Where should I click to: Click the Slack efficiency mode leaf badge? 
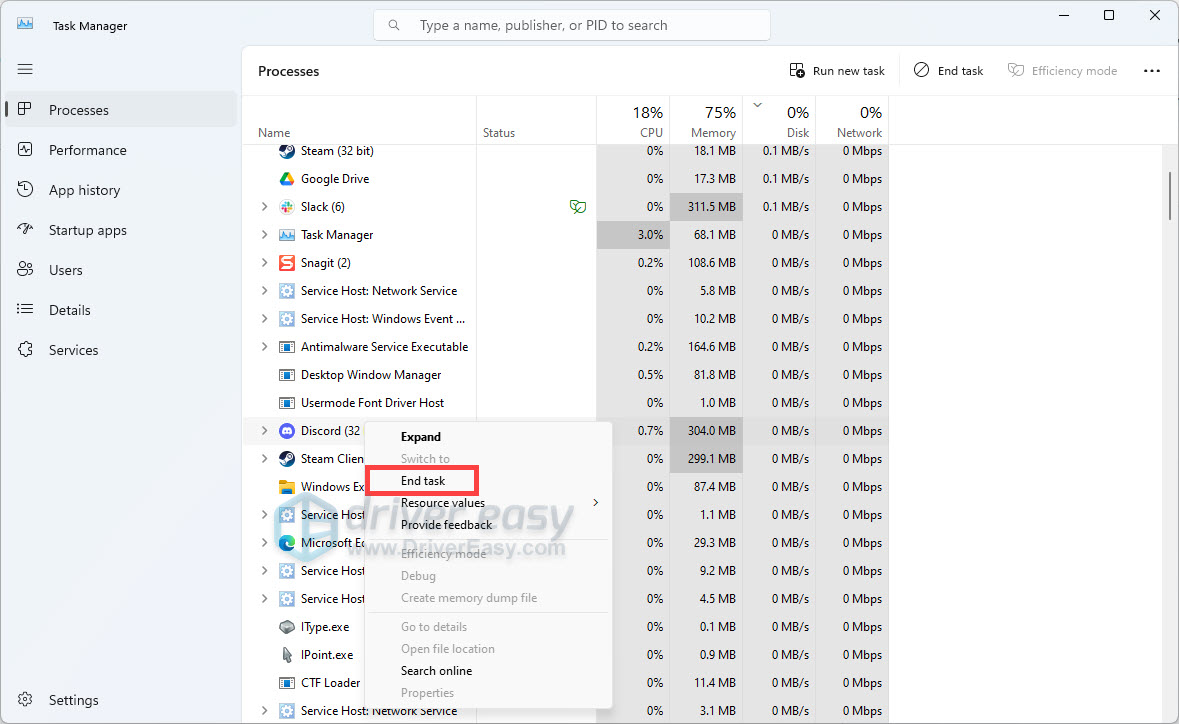[578, 206]
